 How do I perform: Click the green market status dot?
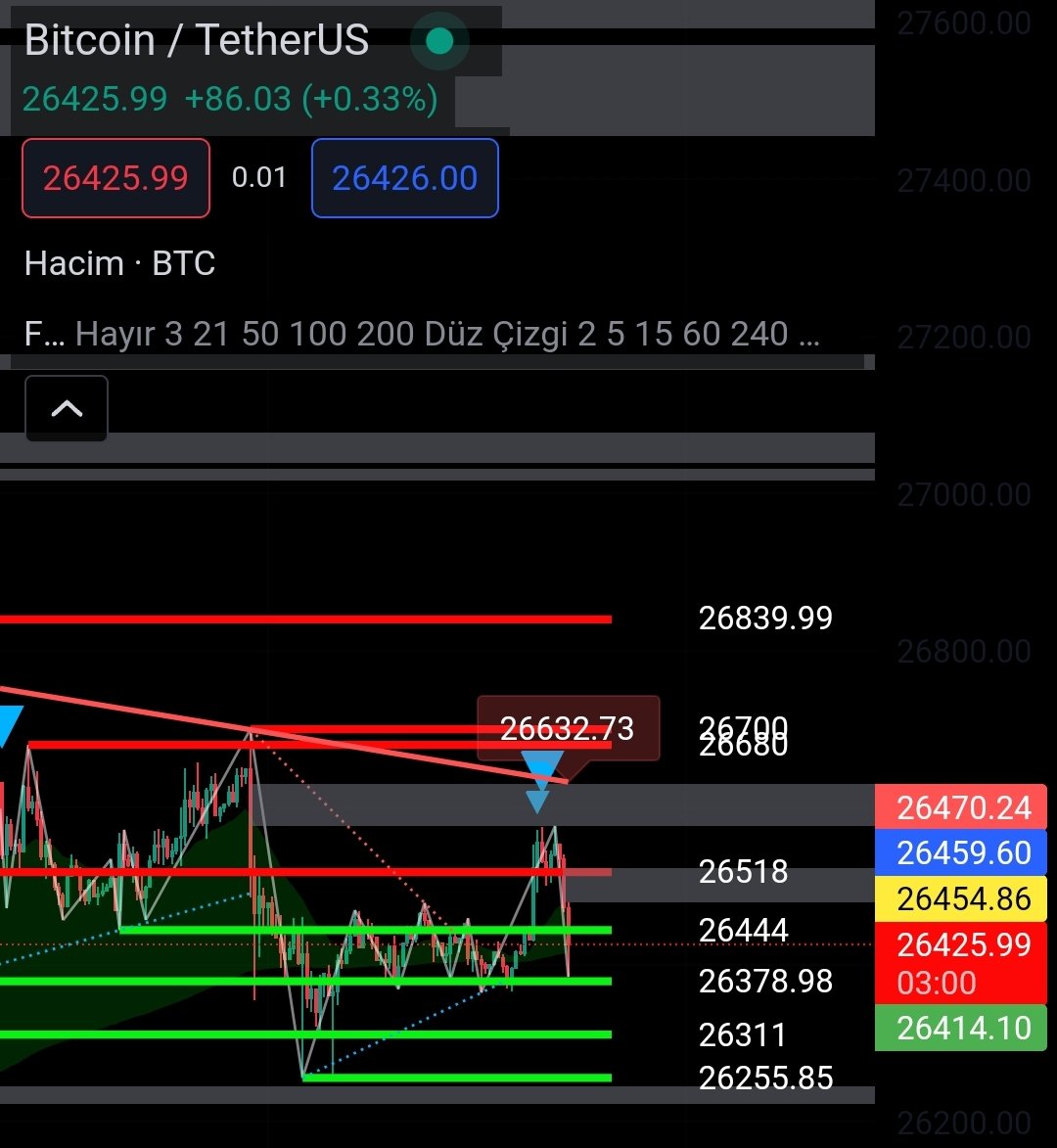tap(439, 41)
